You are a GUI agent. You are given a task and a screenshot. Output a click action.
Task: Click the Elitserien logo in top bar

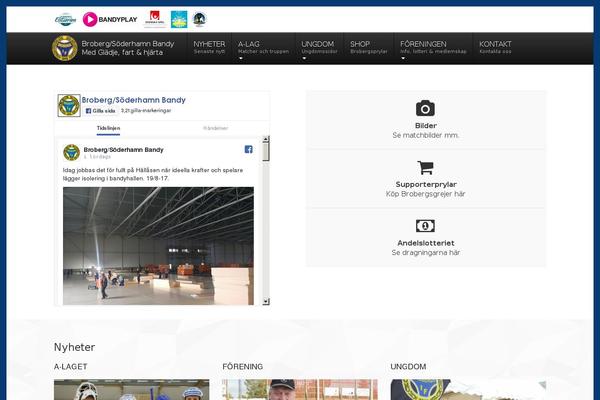coord(65,20)
